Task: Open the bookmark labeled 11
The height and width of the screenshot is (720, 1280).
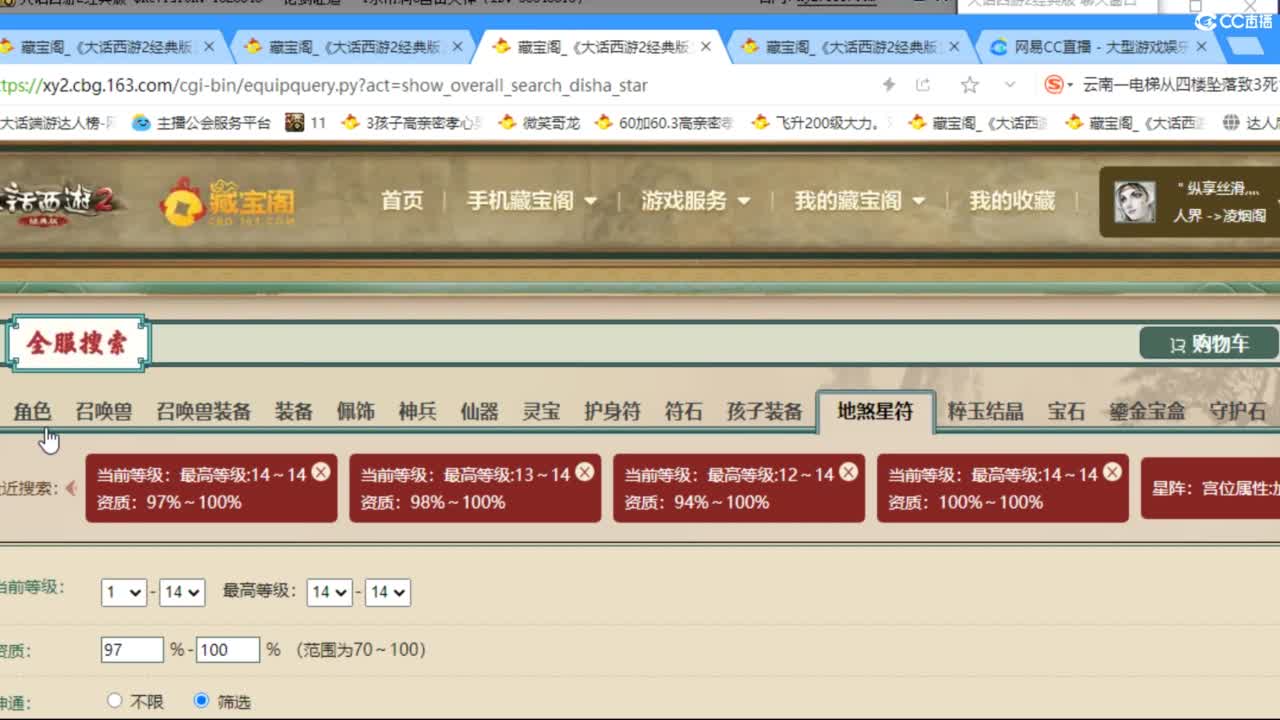Action: pos(306,123)
